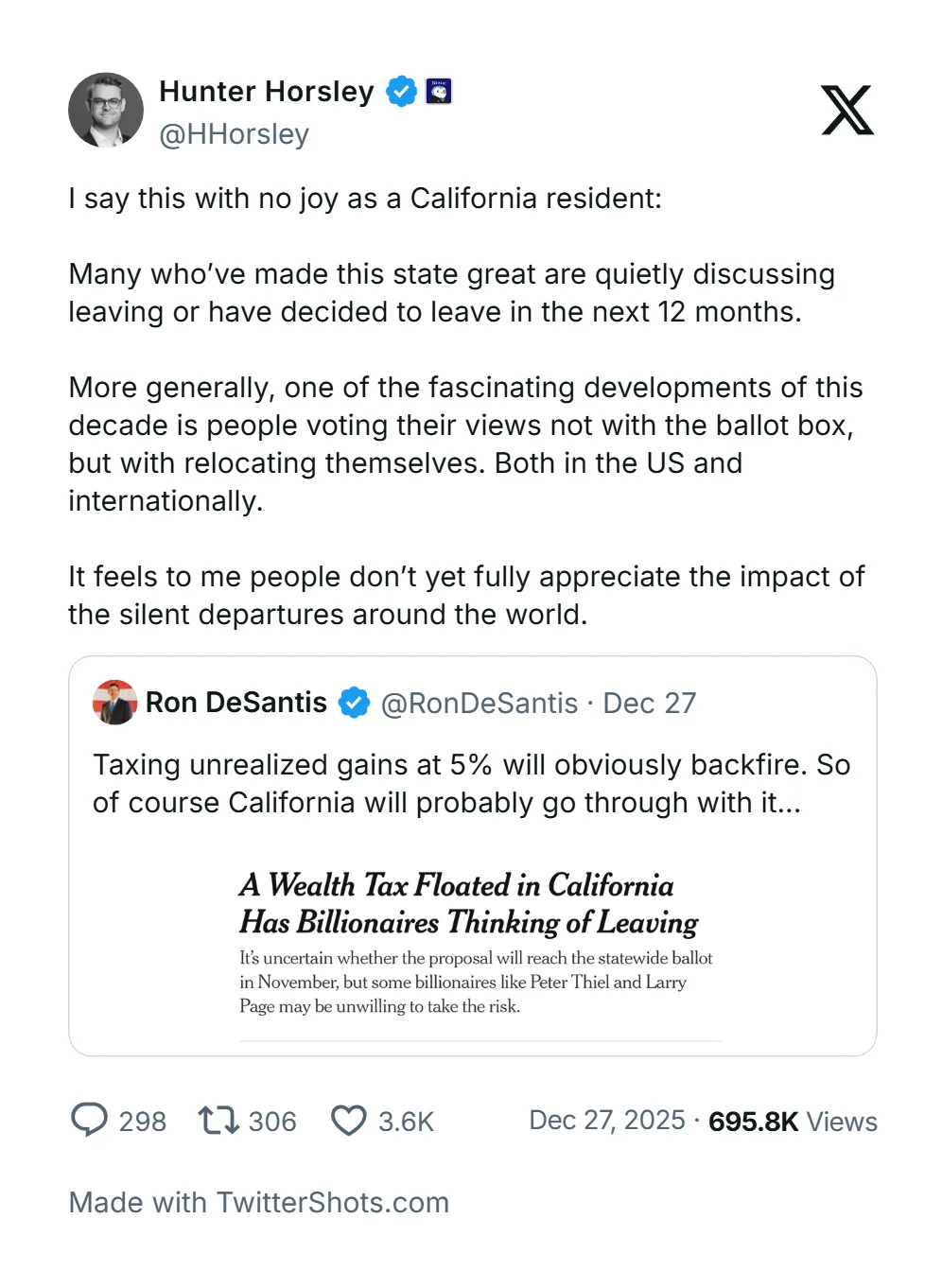Image resolution: width=942 pixels, height=1288 pixels.
Task: Open the @RonDeSantis handle
Action: 479,704
